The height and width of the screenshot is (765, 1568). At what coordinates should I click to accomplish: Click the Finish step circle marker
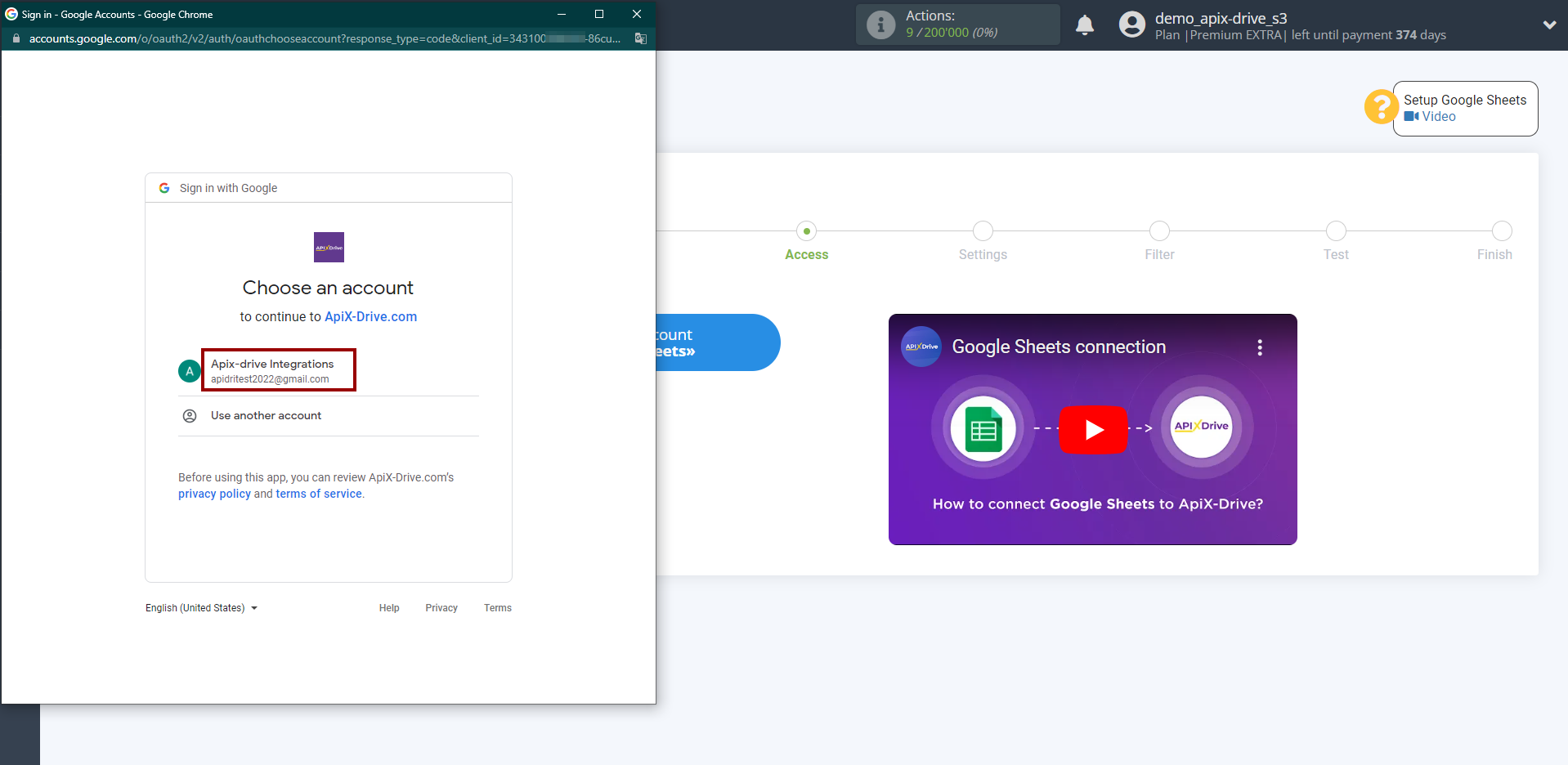point(1502,231)
